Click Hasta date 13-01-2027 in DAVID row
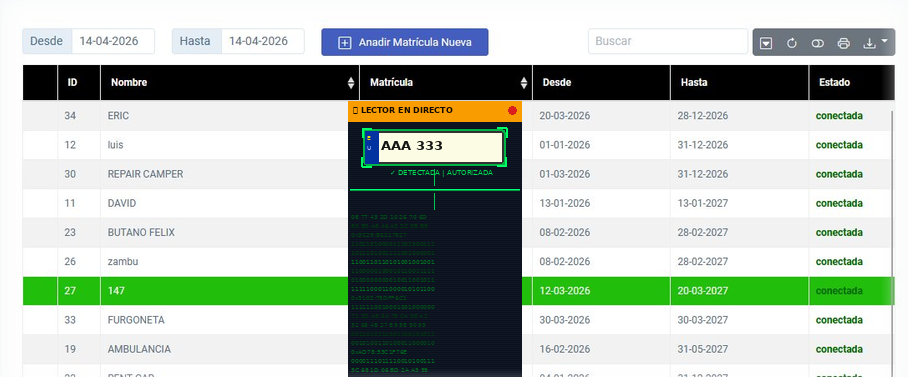 pyautogui.click(x=703, y=203)
